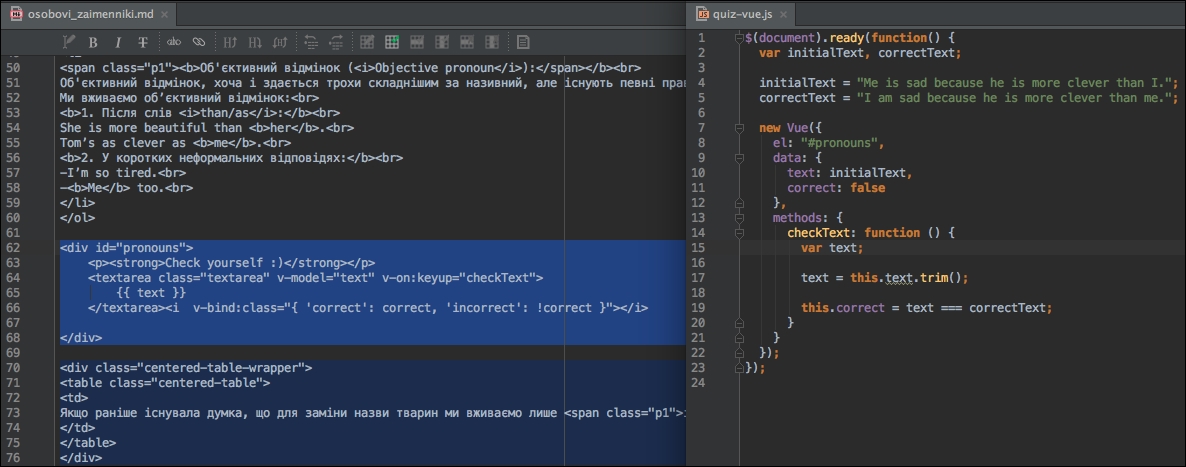1186x467 pixels.
Task: Click the '</ol>' tag on line 60
Action: [77, 218]
